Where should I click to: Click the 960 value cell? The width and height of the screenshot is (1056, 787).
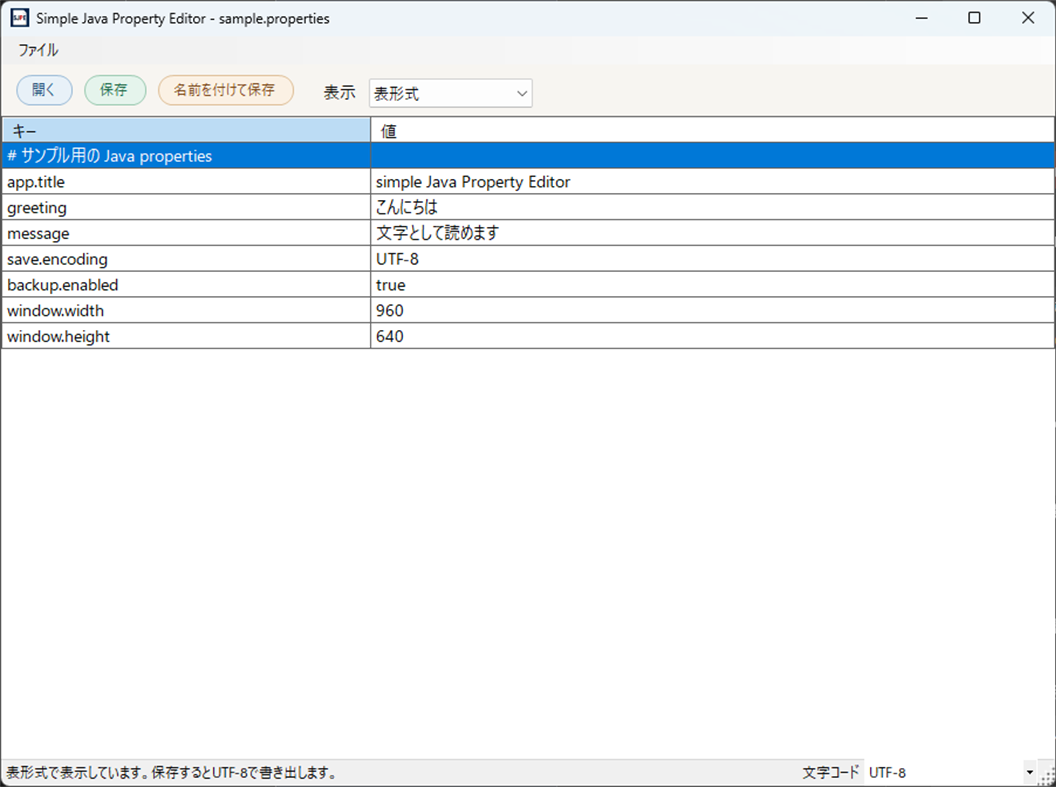[x=712, y=310]
